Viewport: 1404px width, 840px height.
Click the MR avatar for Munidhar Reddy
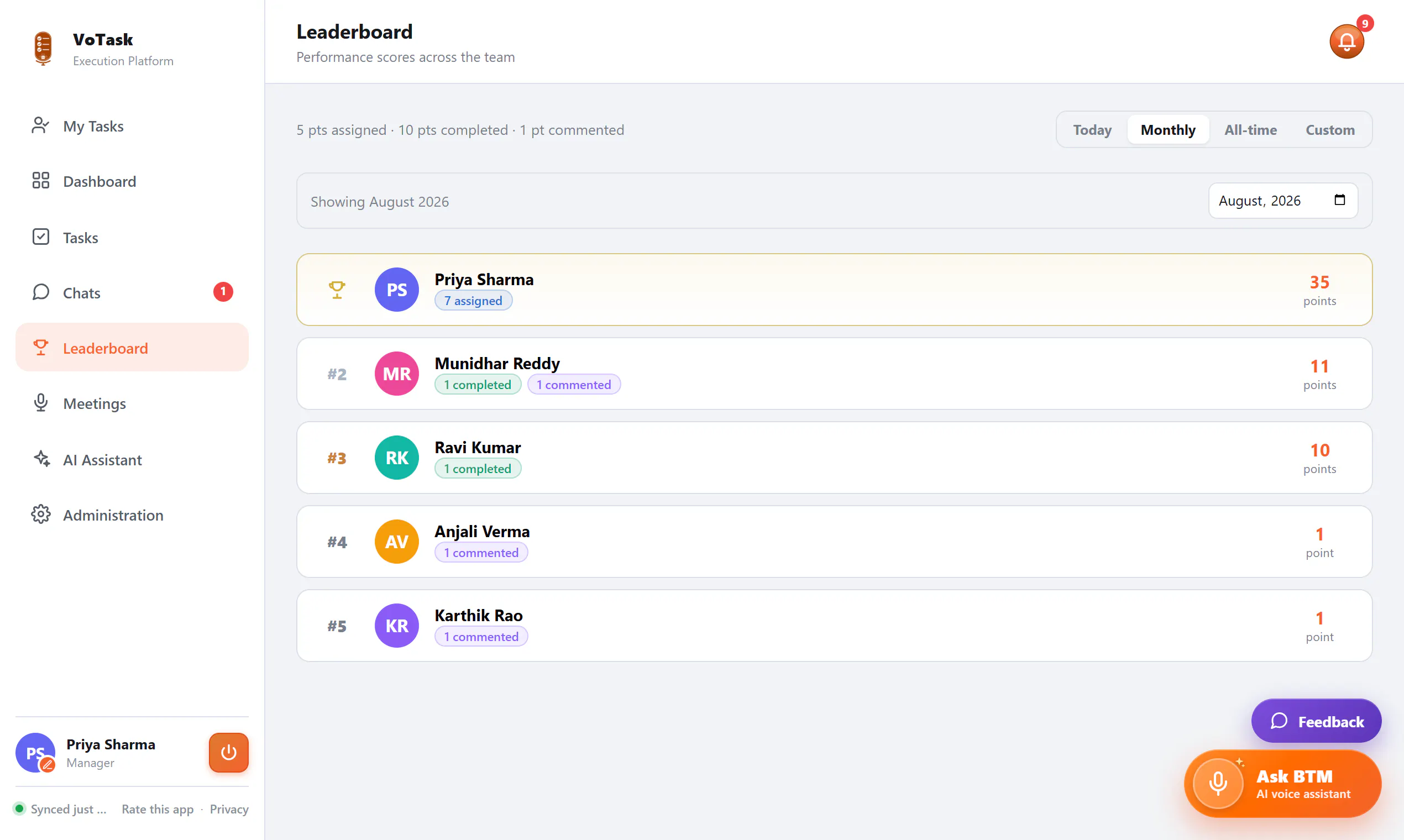396,374
